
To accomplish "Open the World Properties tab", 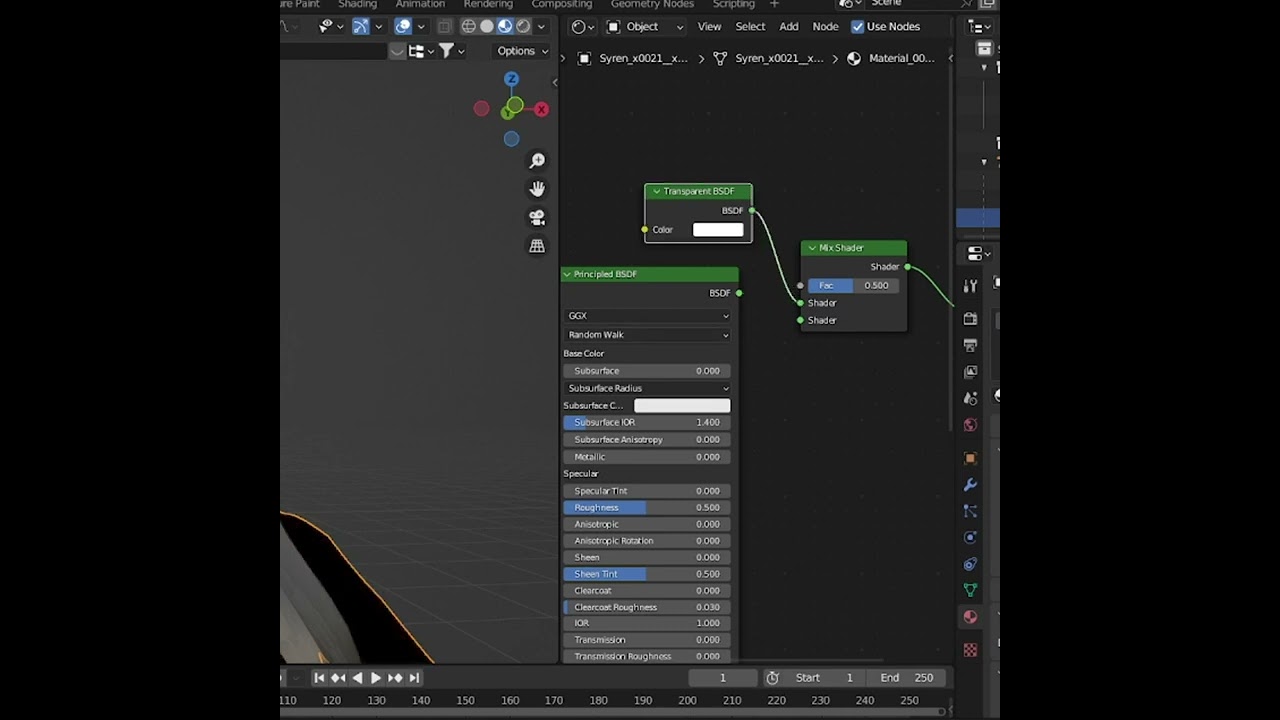I will tap(970, 425).
